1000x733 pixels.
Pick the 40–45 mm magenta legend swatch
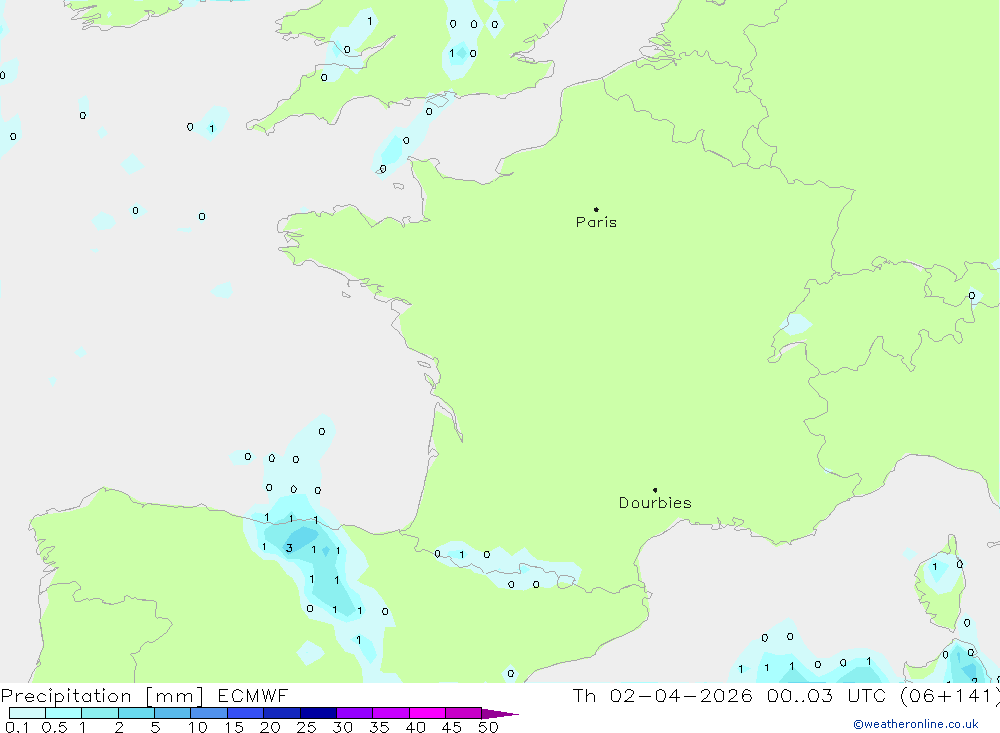[x=427, y=713]
